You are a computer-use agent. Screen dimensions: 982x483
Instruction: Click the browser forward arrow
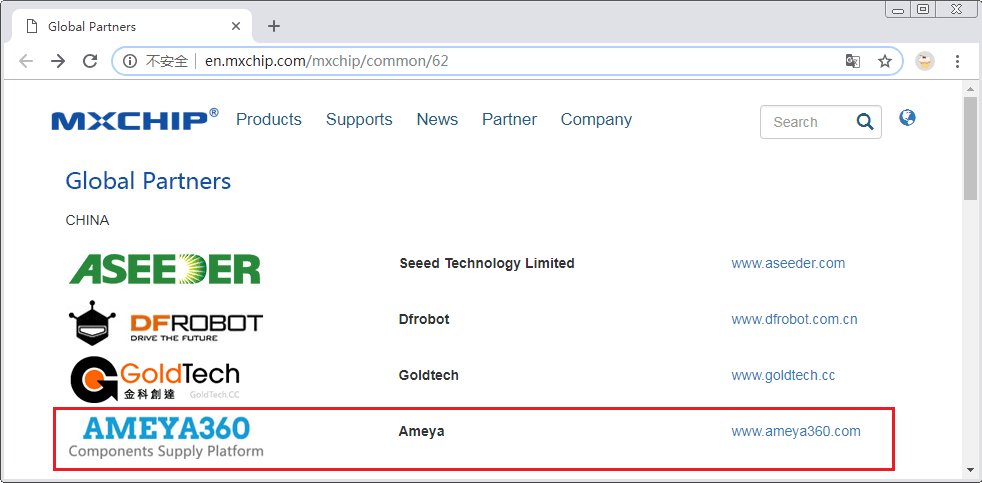(x=58, y=61)
